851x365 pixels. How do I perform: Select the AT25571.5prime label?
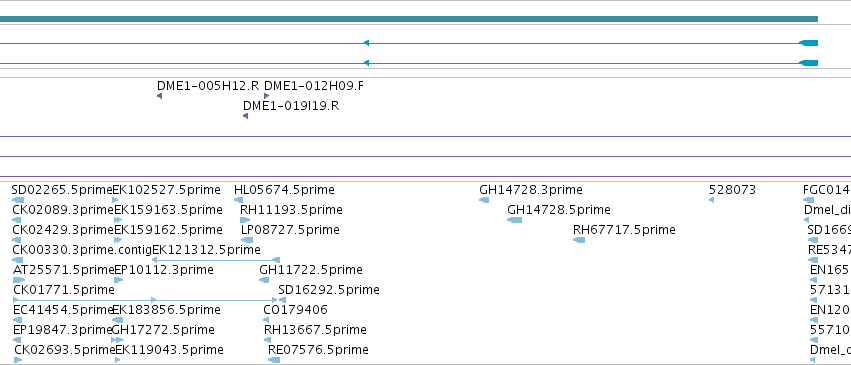click(63, 270)
